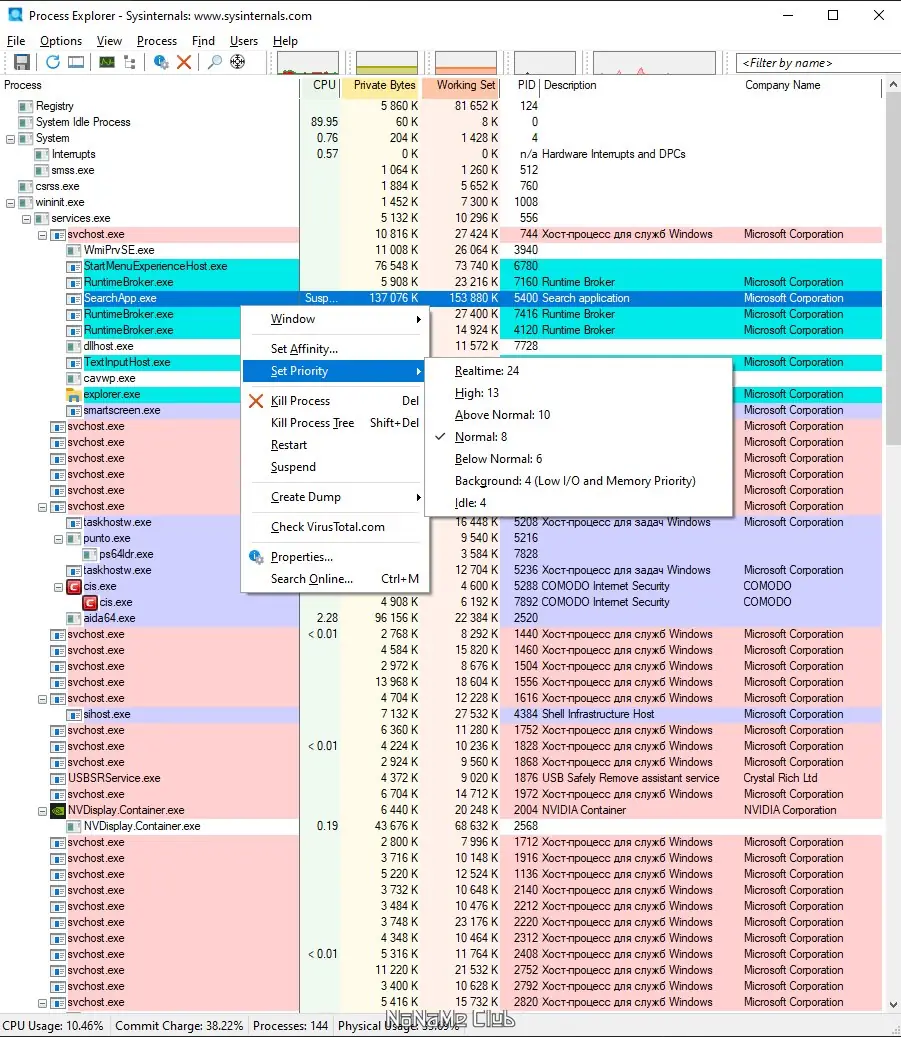Collapse svchost.exe PID 744 node
This screenshot has height=1037, width=901.
click(42, 235)
